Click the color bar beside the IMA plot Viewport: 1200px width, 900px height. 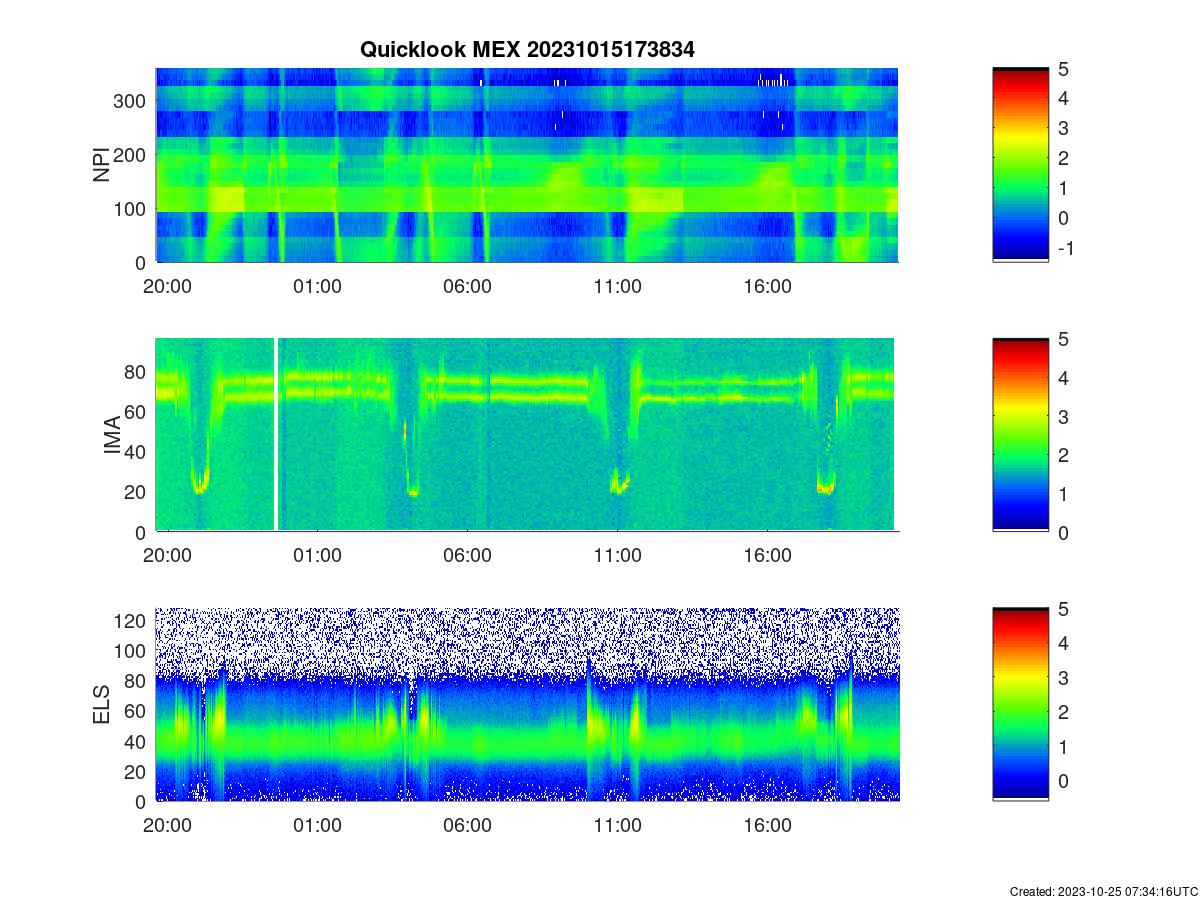(x=1020, y=434)
